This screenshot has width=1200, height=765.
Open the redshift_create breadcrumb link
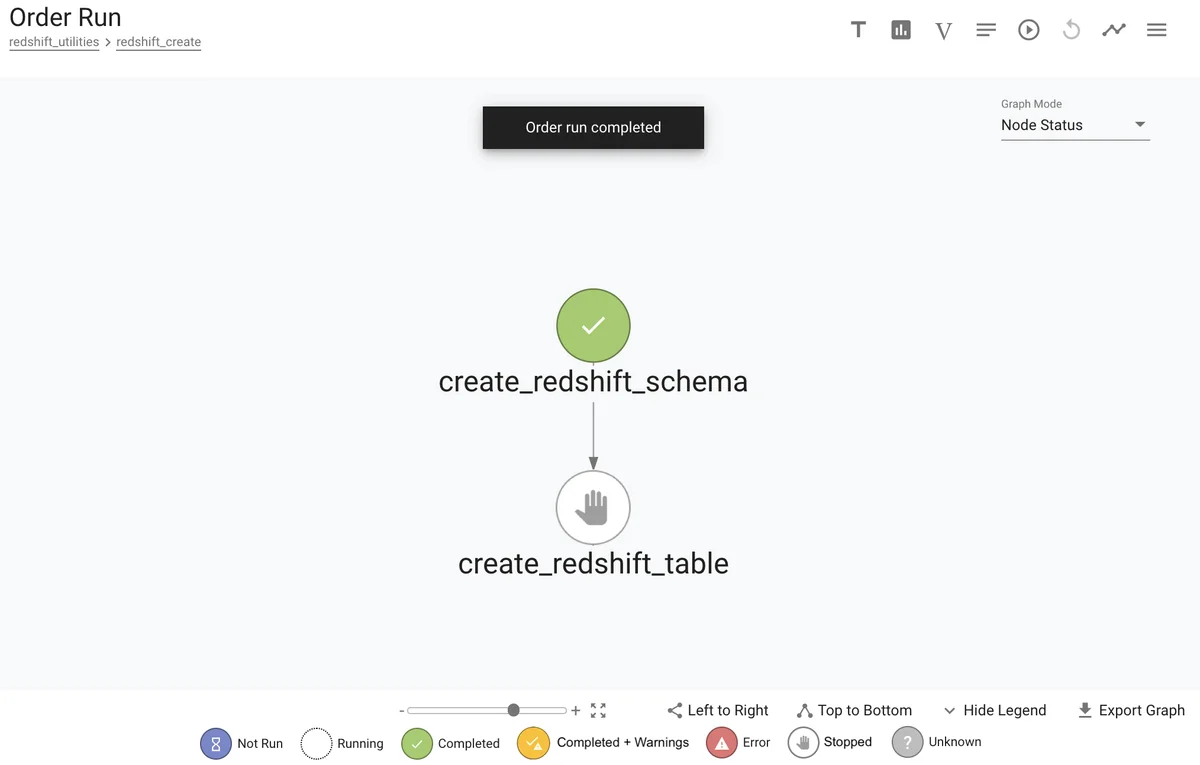pos(158,42)
